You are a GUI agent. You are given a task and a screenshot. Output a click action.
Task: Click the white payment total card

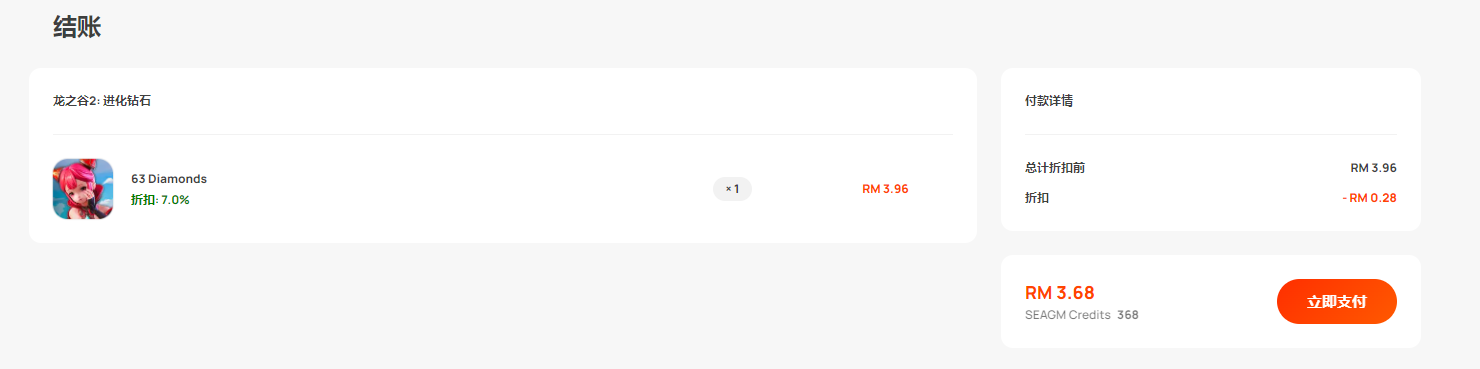tap(1211, 302)
